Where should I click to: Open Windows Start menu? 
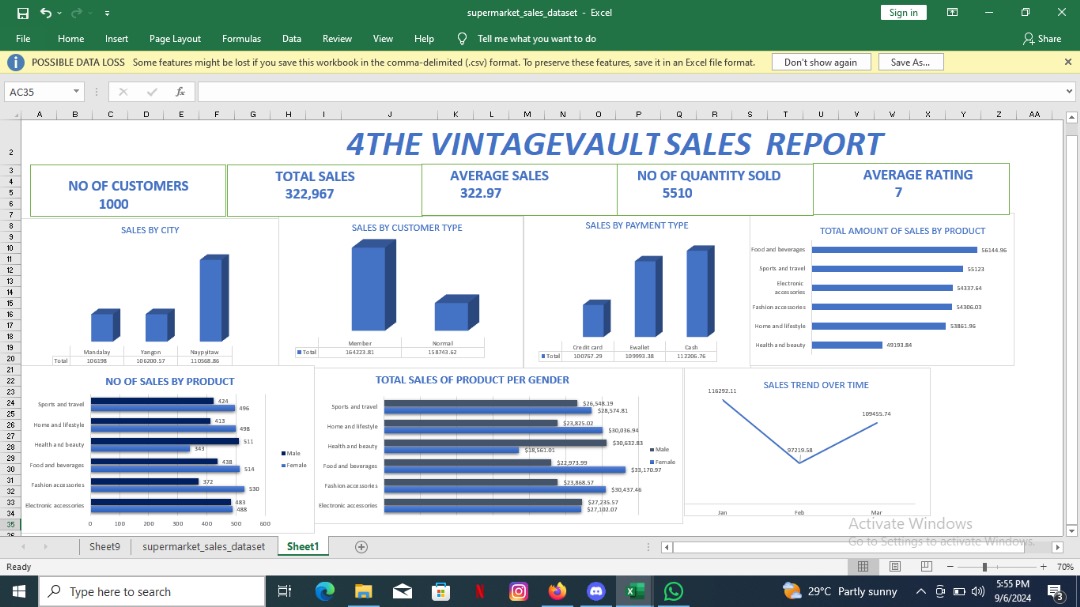19,591
